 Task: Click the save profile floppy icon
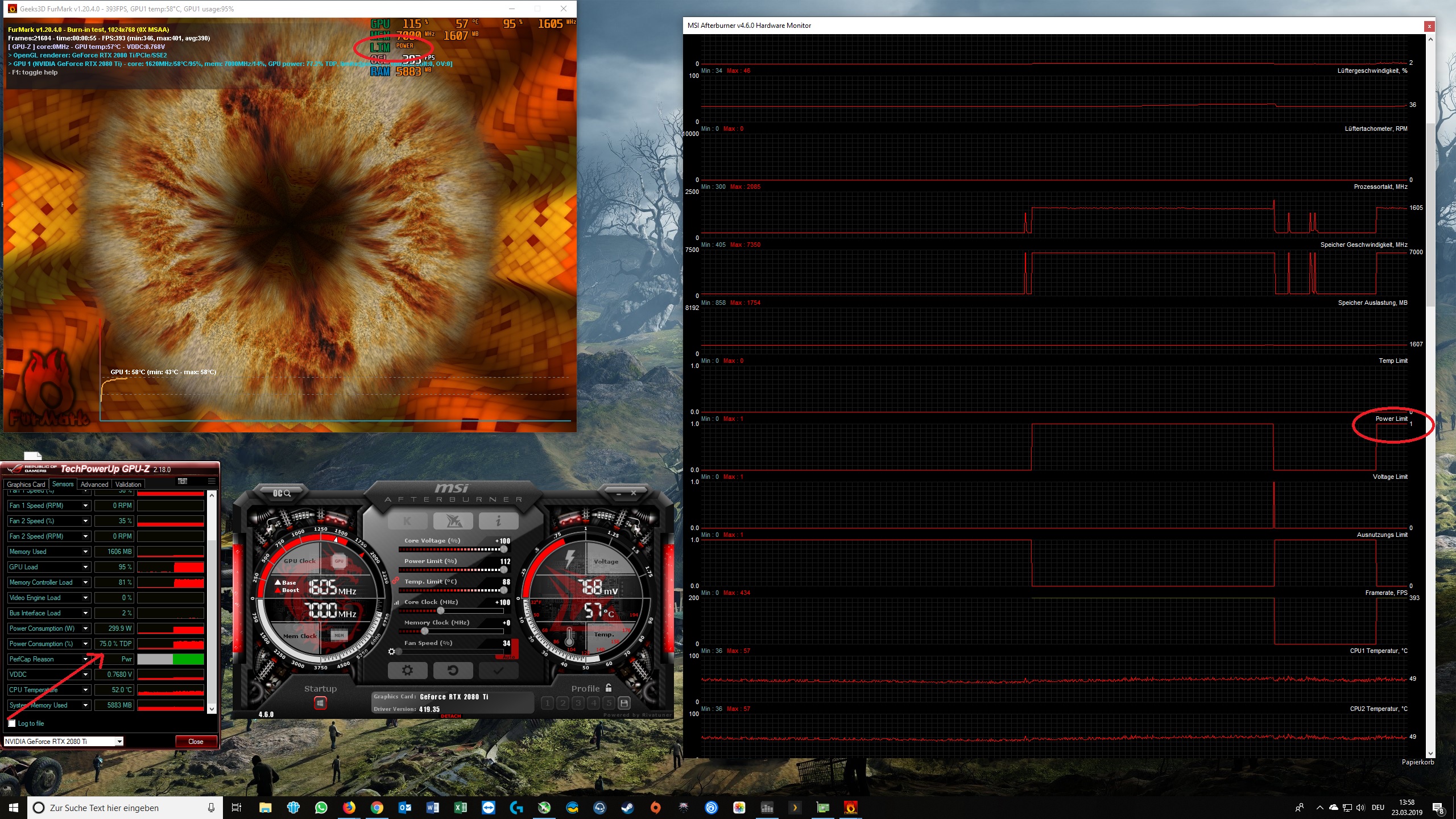[624, 703]
